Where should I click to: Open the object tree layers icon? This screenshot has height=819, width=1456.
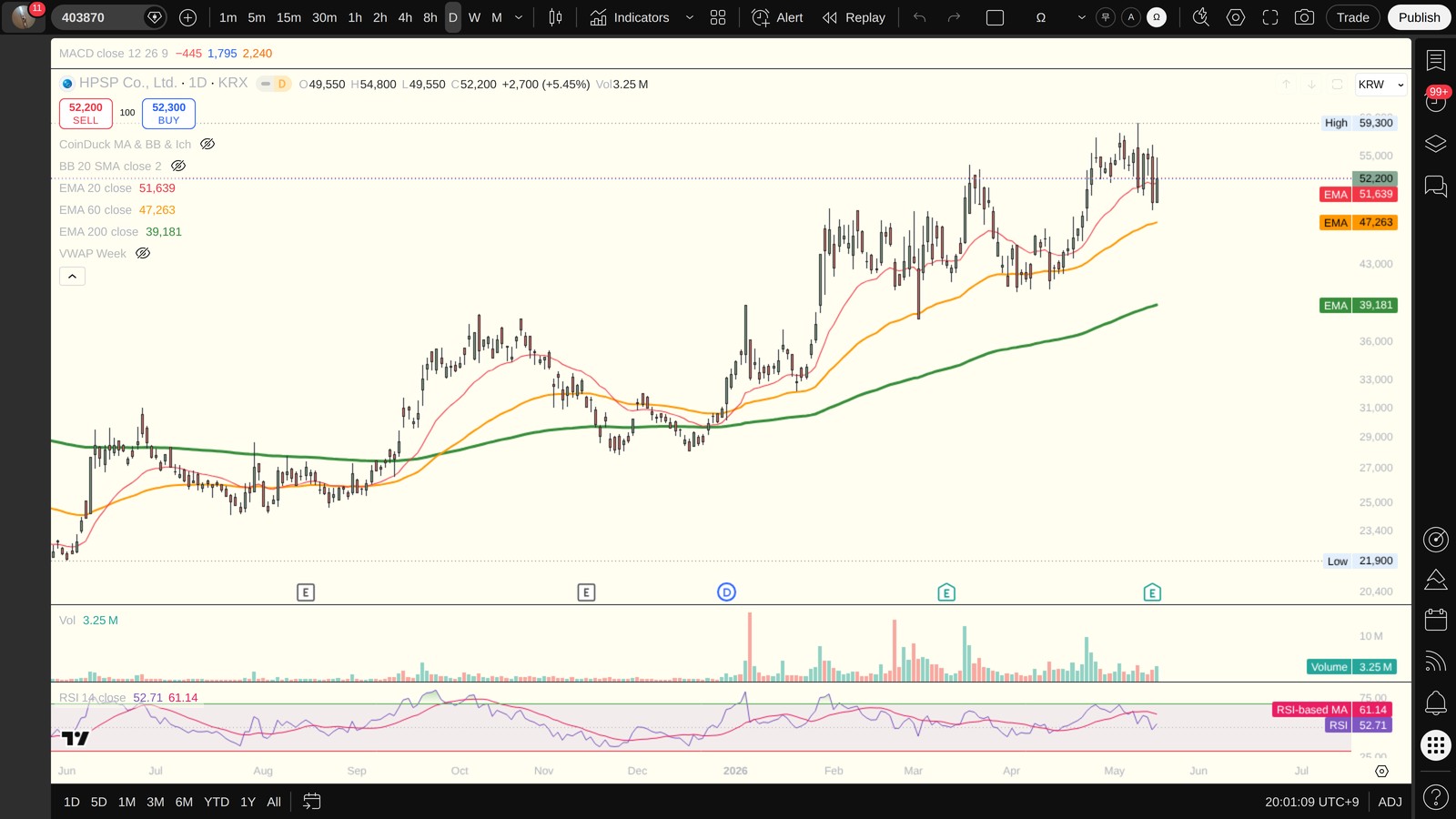1435,144
